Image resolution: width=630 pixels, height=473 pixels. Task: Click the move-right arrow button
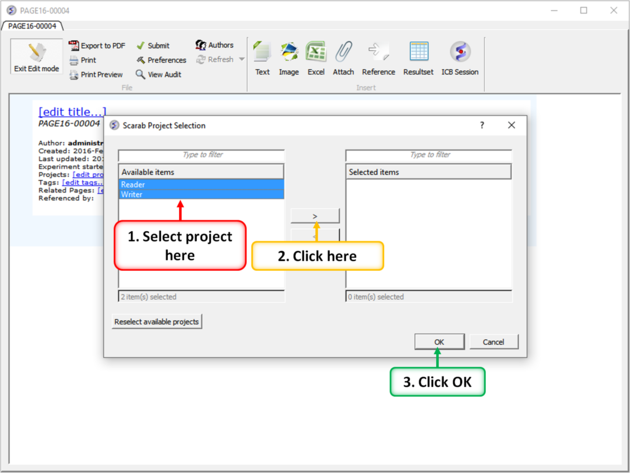(x=315, y=216)
